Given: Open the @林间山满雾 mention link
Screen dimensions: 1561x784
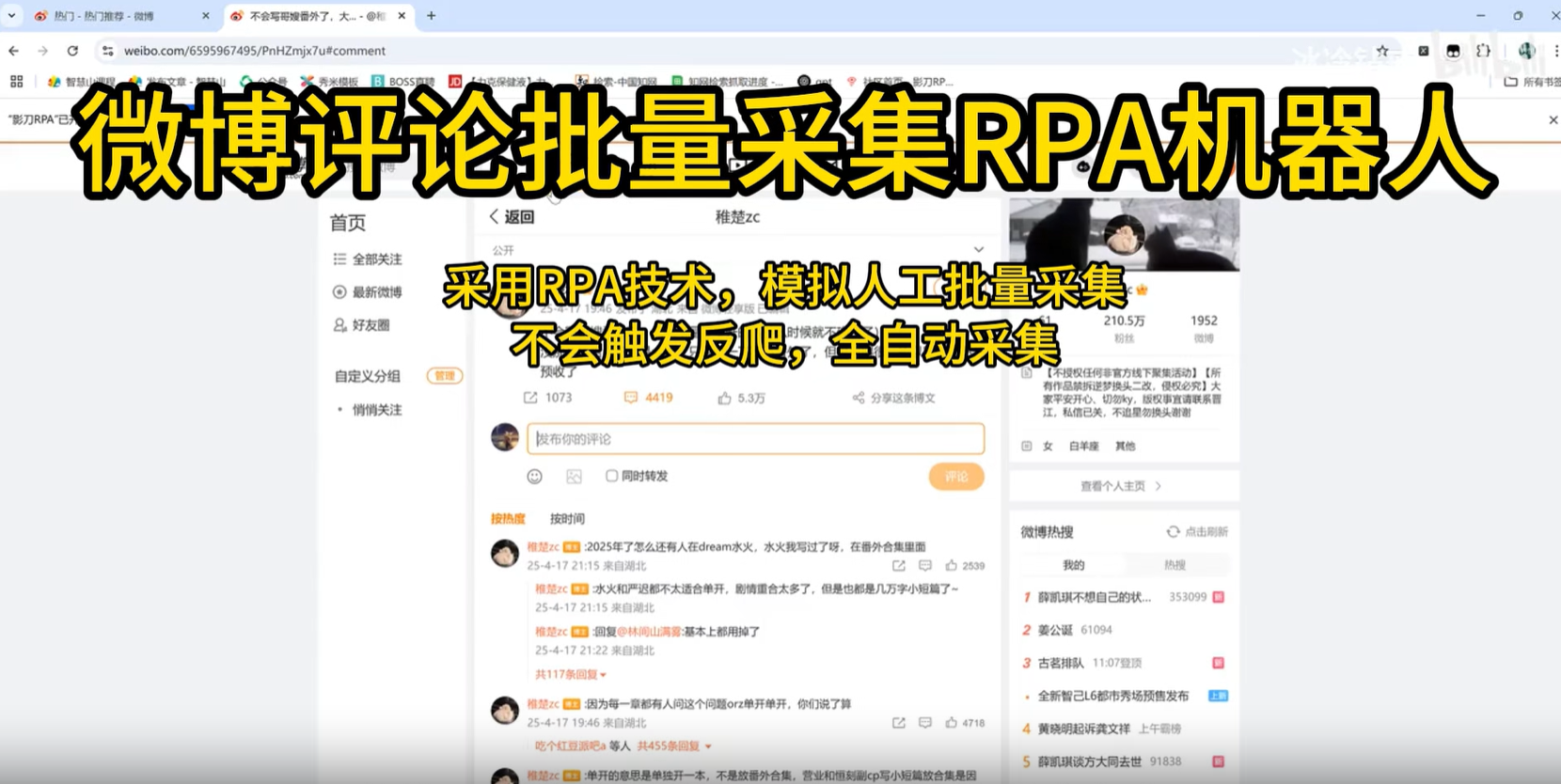Looking at the screenshot, I should pos(650,632).
